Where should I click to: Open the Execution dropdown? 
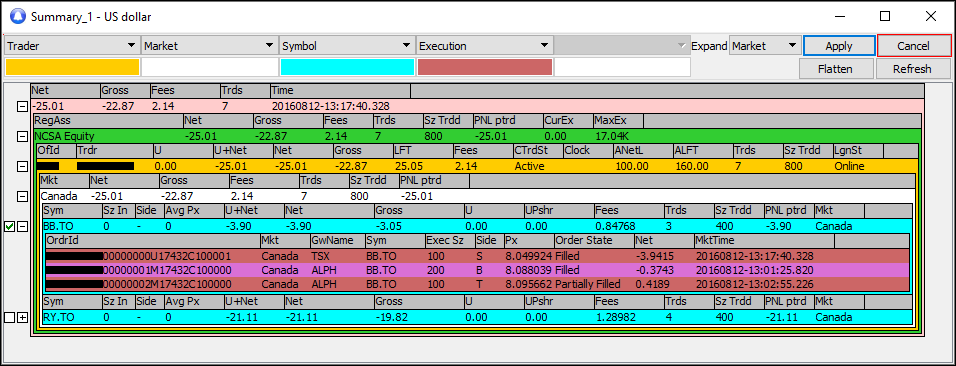pyautogui.click(x=484, y=46)
